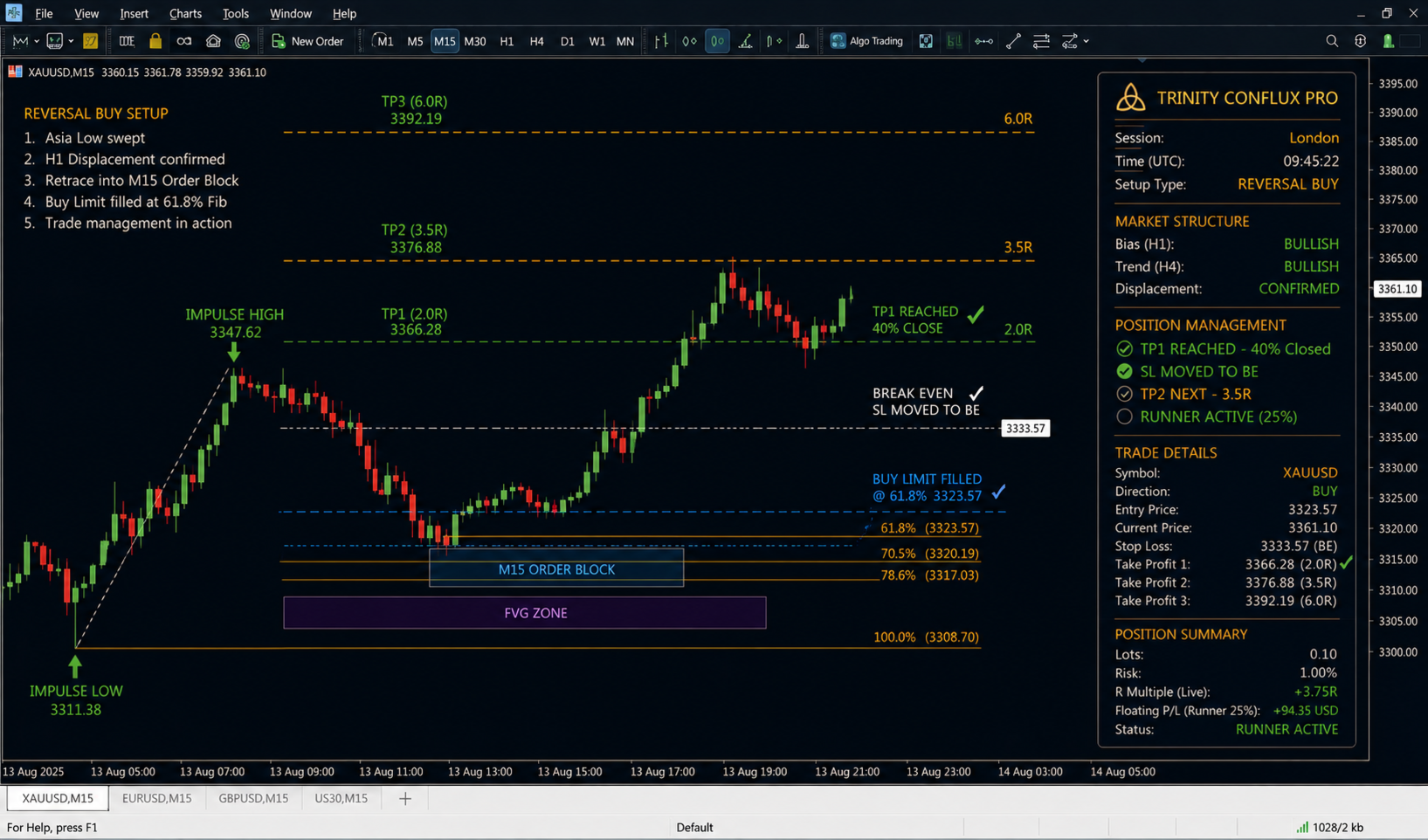Select the candlestick chart type icon

[x=717, y=41]
